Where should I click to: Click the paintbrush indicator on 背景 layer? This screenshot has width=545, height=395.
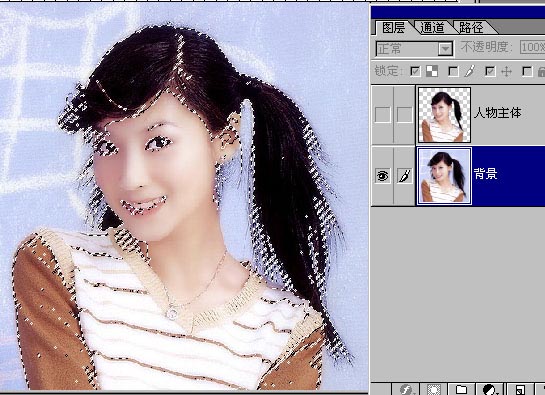(405, 176)
